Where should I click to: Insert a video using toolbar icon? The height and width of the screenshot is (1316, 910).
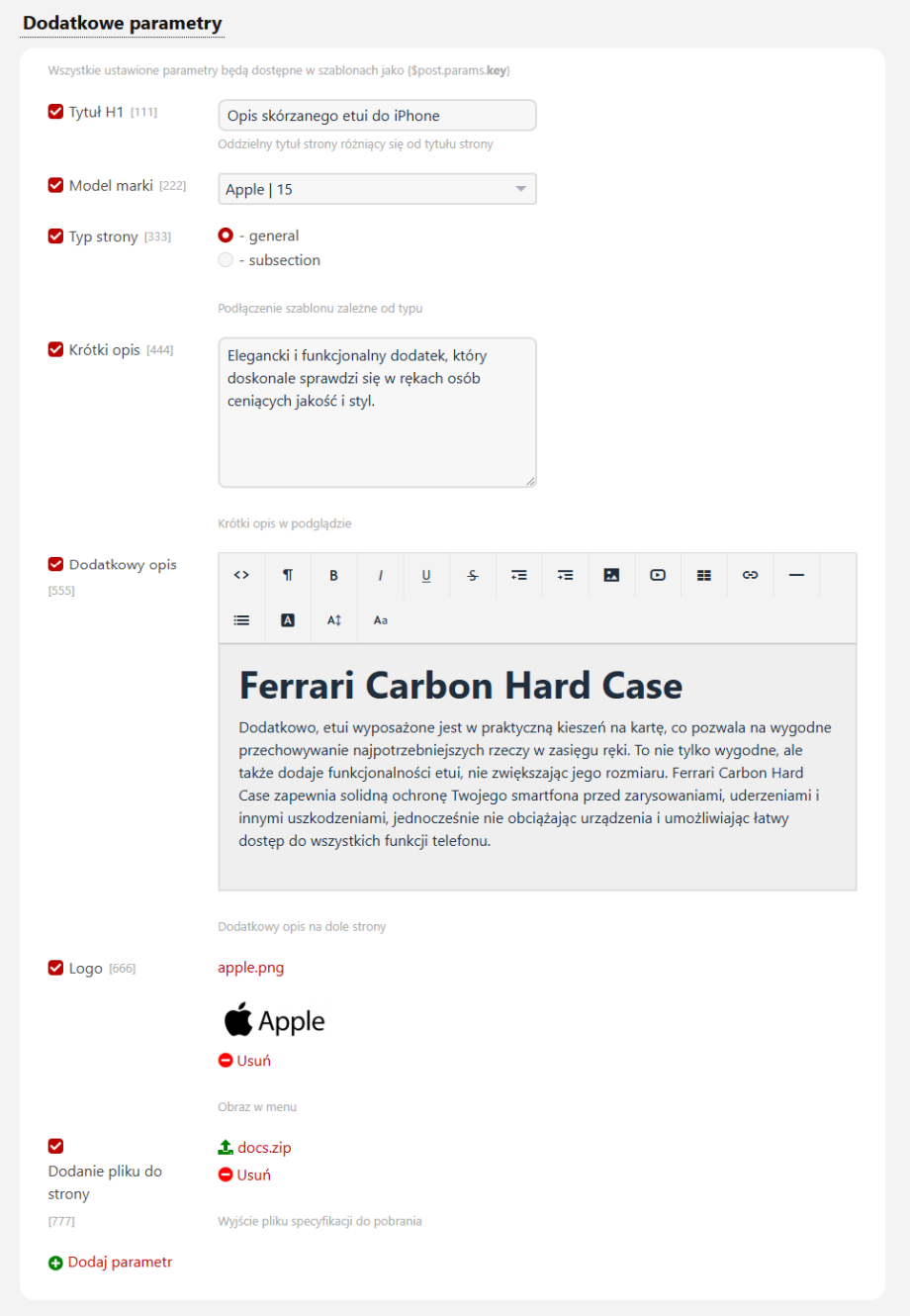tap(658, 575)
